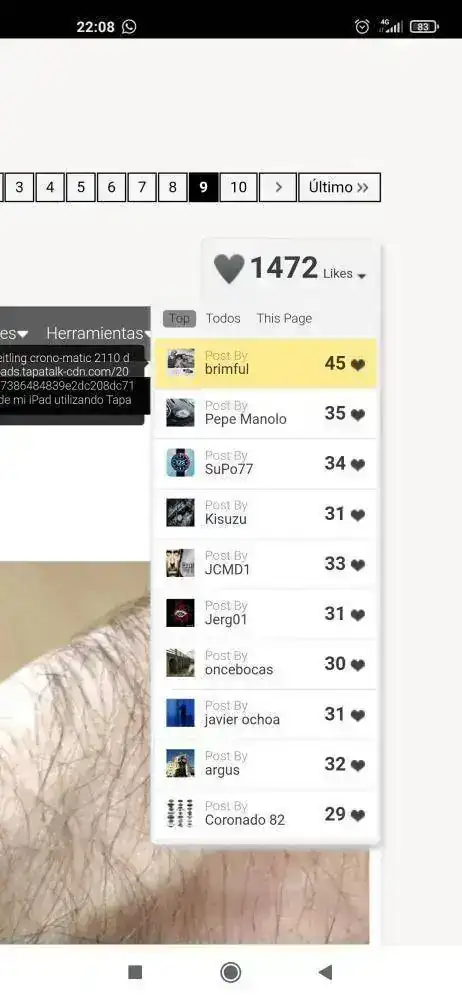Tap the large heart icon beside 1472
The width and height of the screenshot is (462, 1000).
pos(228,268)
